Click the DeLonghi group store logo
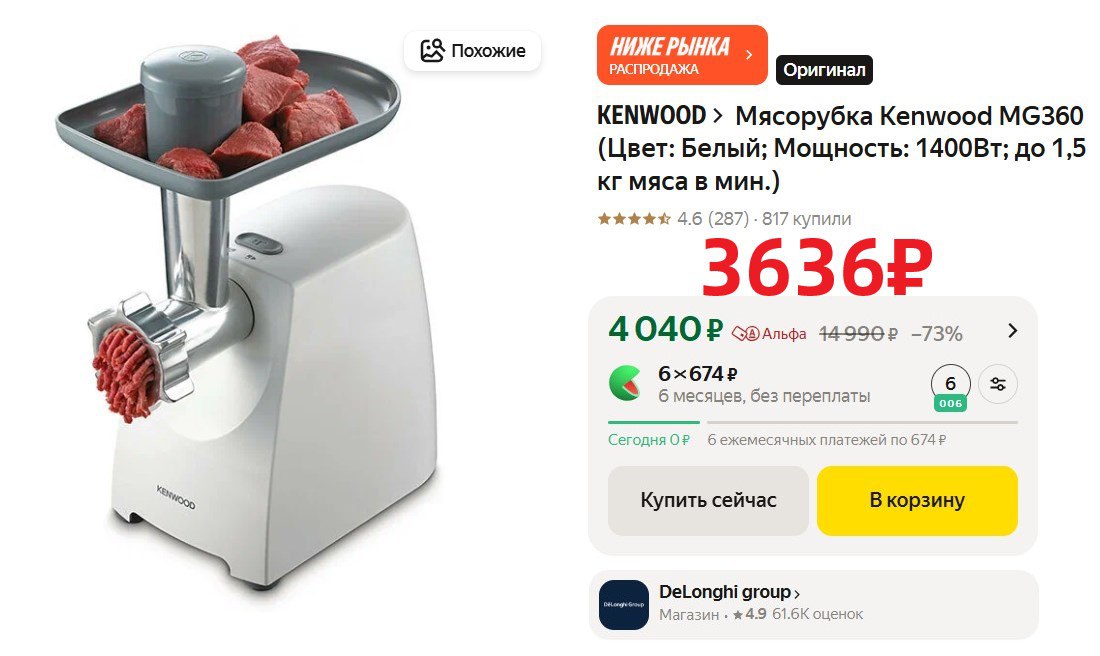Image resolution: width=1100 pixels, height=656 pixels. 624,604
